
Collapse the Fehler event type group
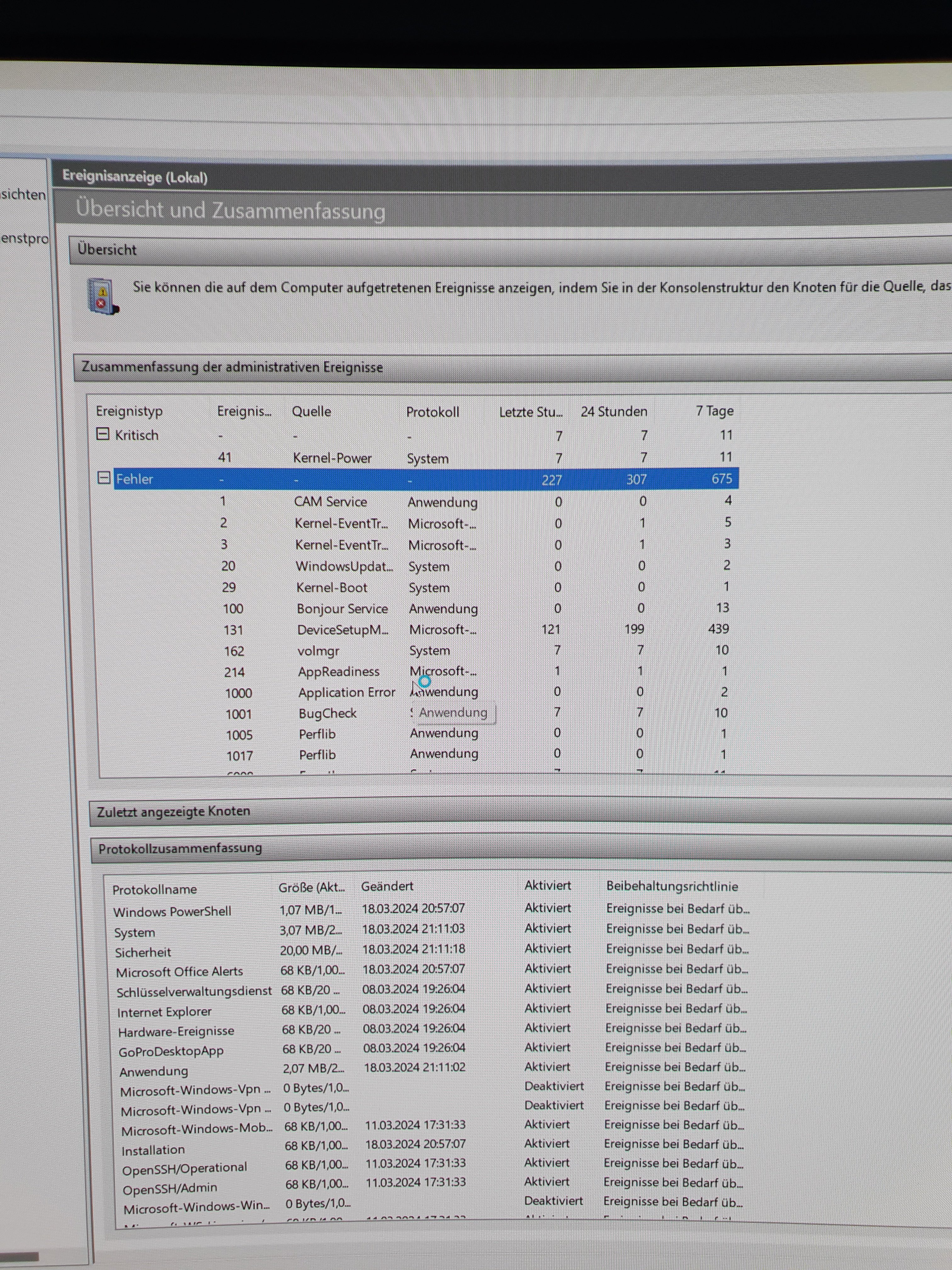coord(104,478)
